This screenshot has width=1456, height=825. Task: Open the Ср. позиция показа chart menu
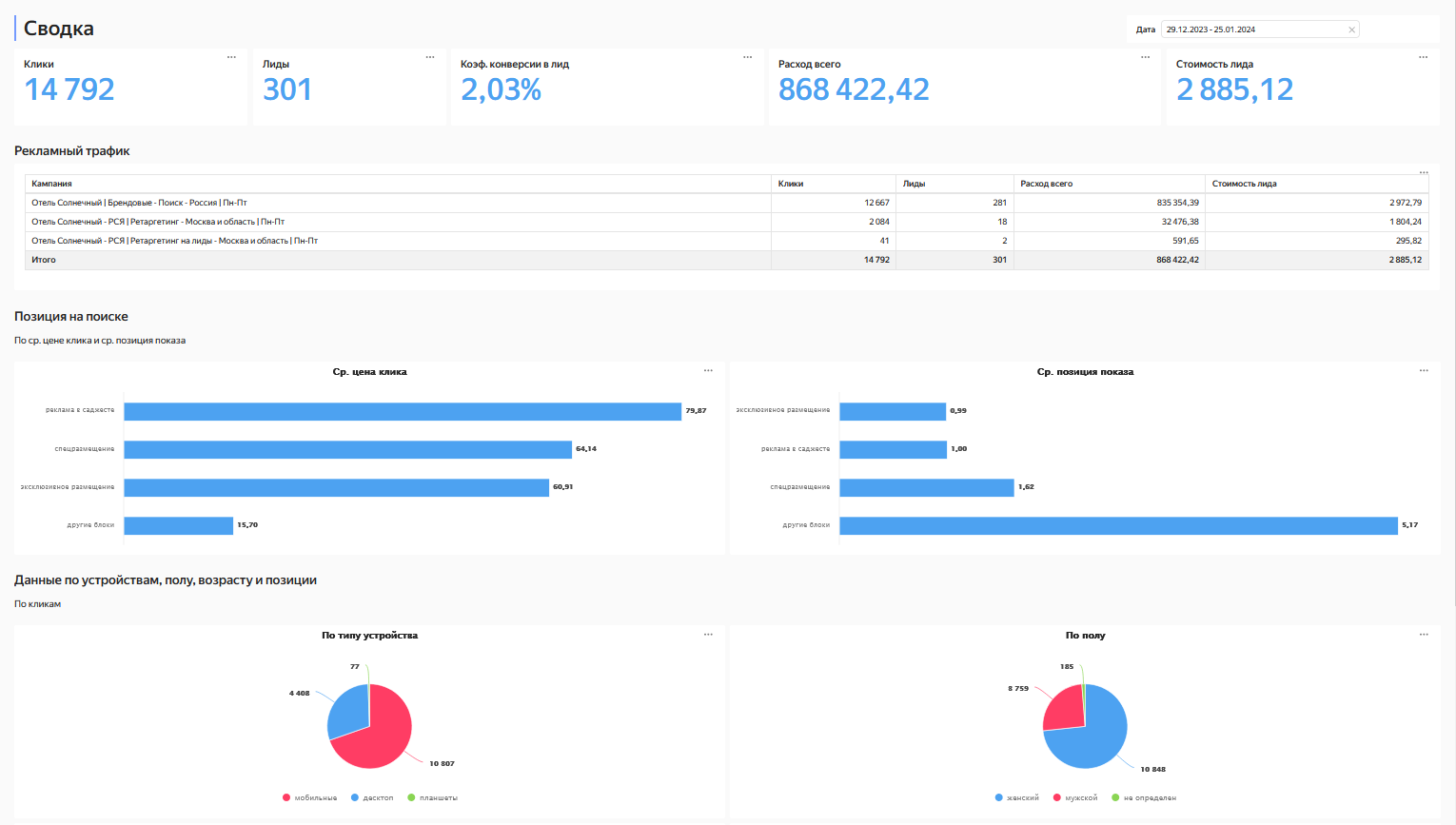(x=1424, y=370)
